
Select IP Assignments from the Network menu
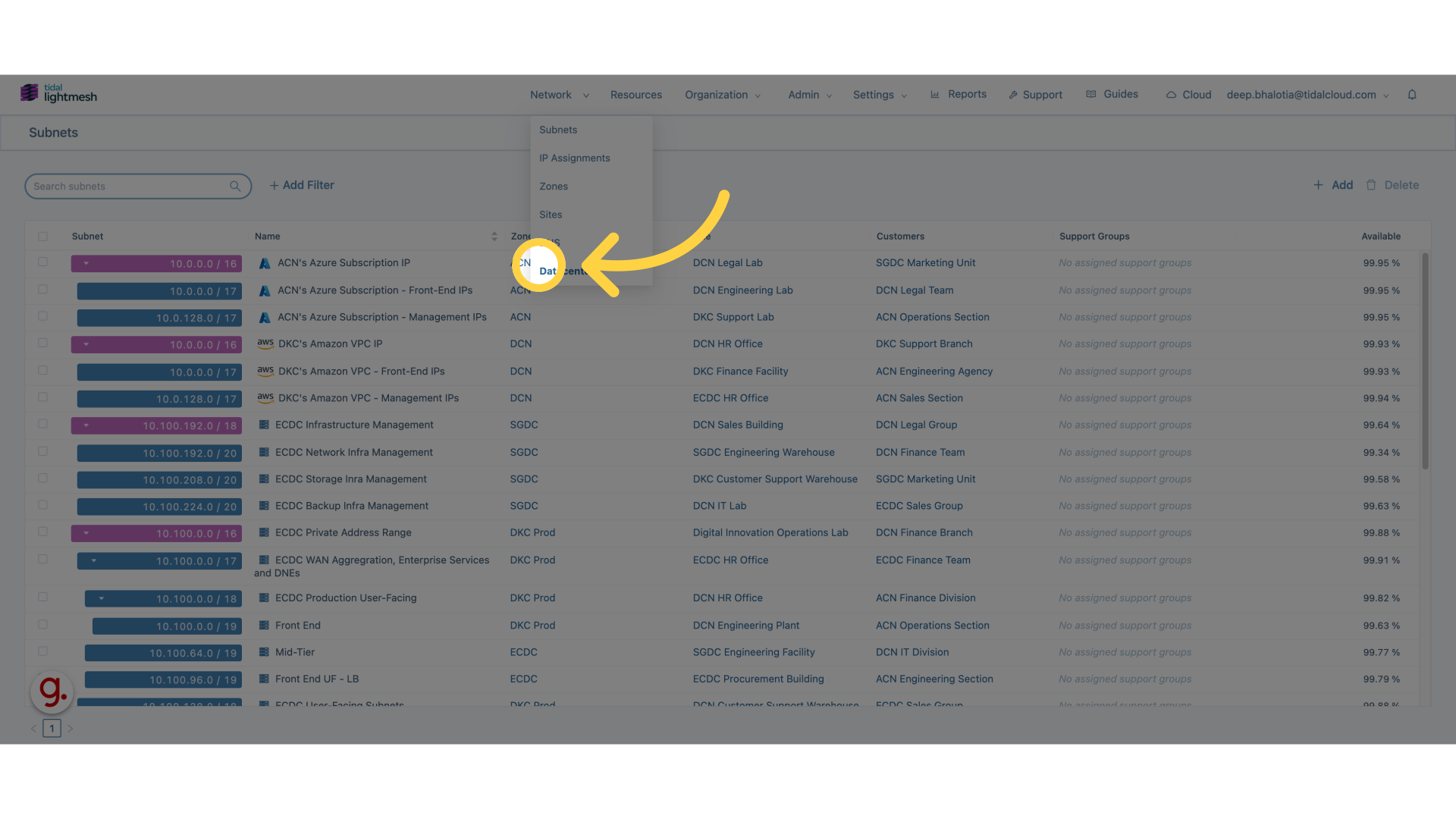[x=574, y=158]
